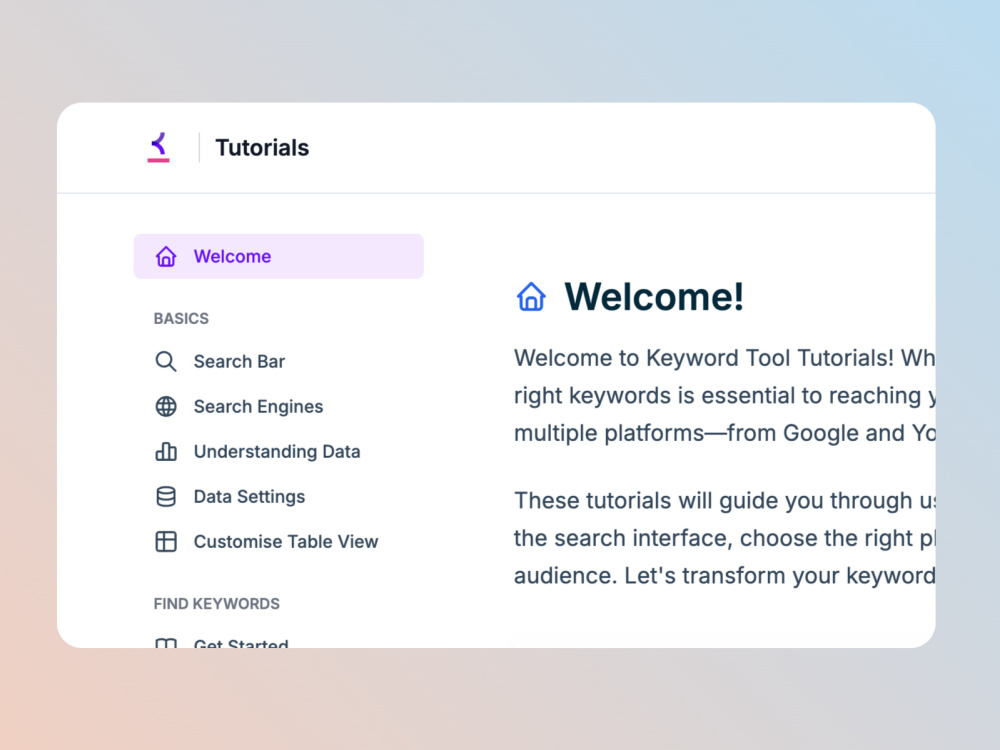1000x750 pixels.
Task: Open Understanding Data tutorial
Action: coord(277,452)
